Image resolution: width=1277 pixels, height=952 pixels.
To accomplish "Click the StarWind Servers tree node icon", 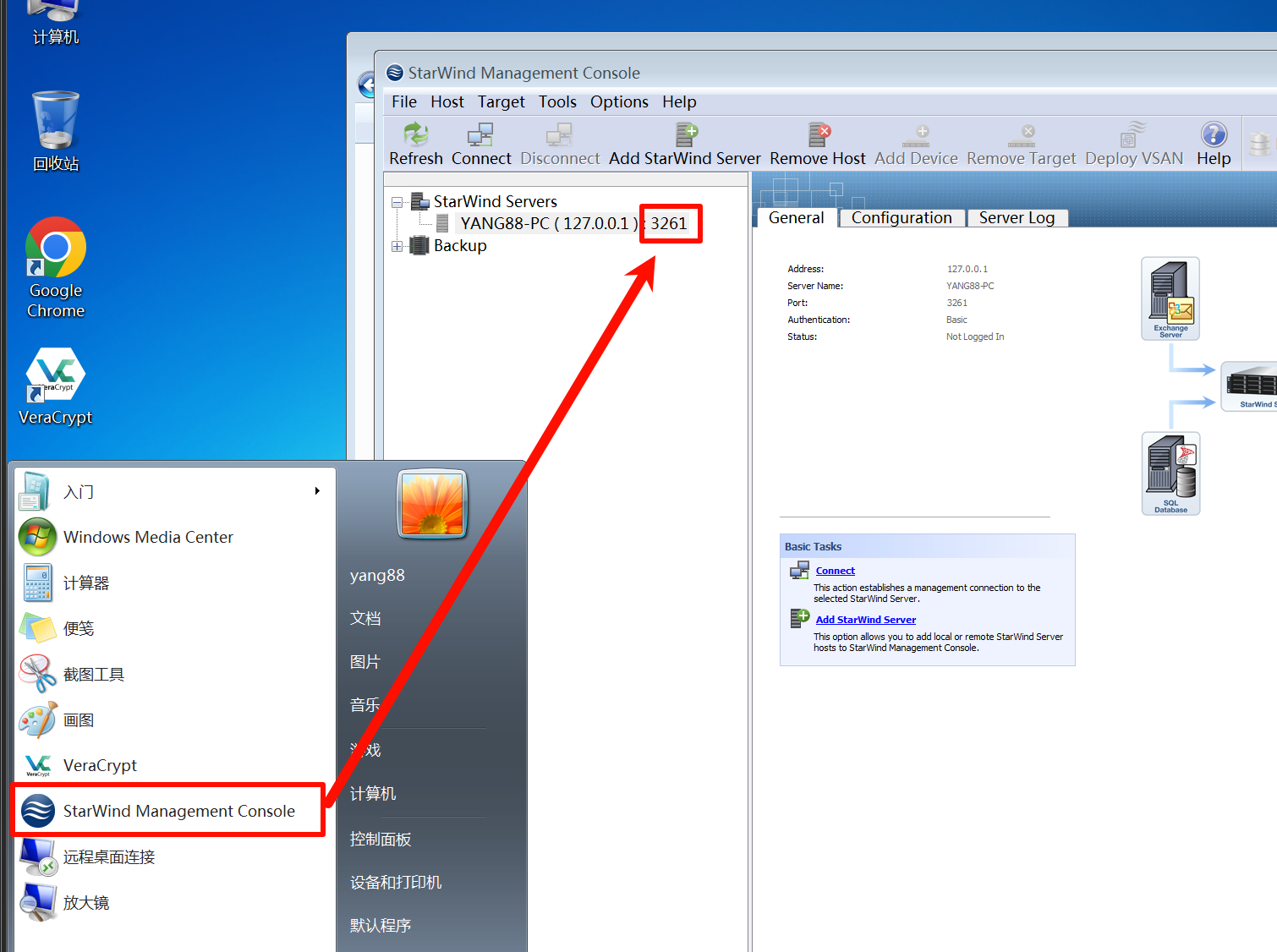I will (x=419, y=201).
